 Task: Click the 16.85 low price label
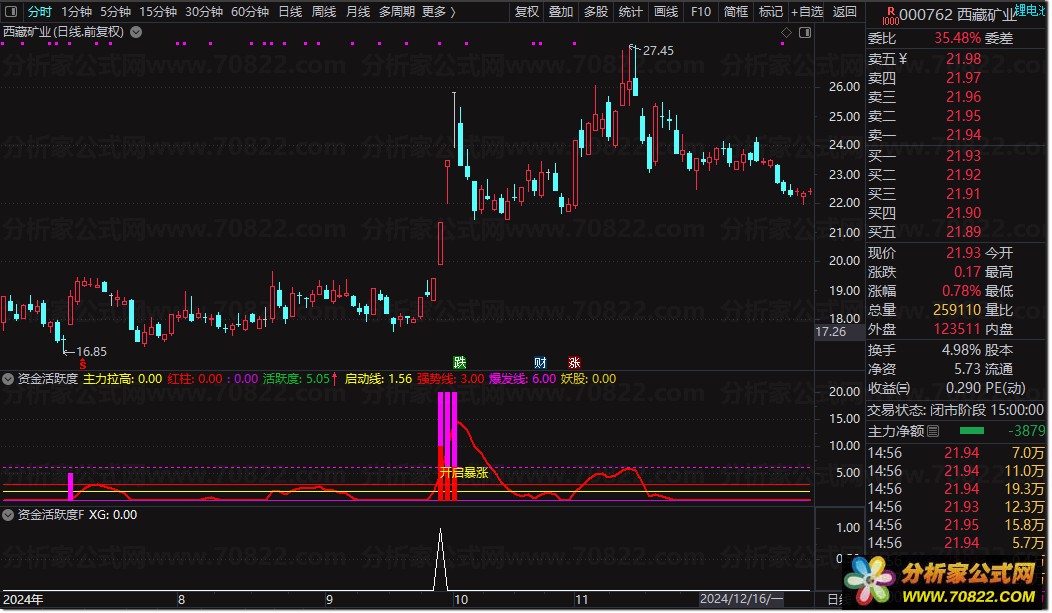[91, 351]
